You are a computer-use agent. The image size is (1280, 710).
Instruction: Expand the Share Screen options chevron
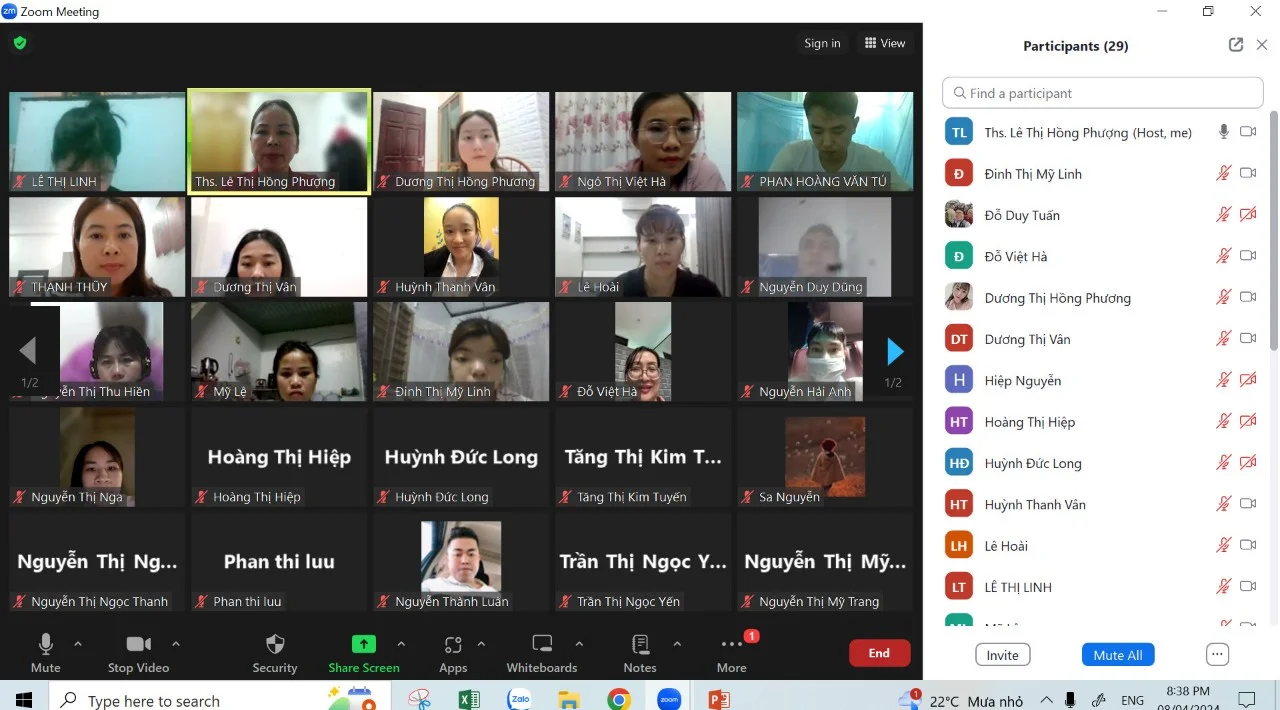pyautogui.click(x=401, y=644)
